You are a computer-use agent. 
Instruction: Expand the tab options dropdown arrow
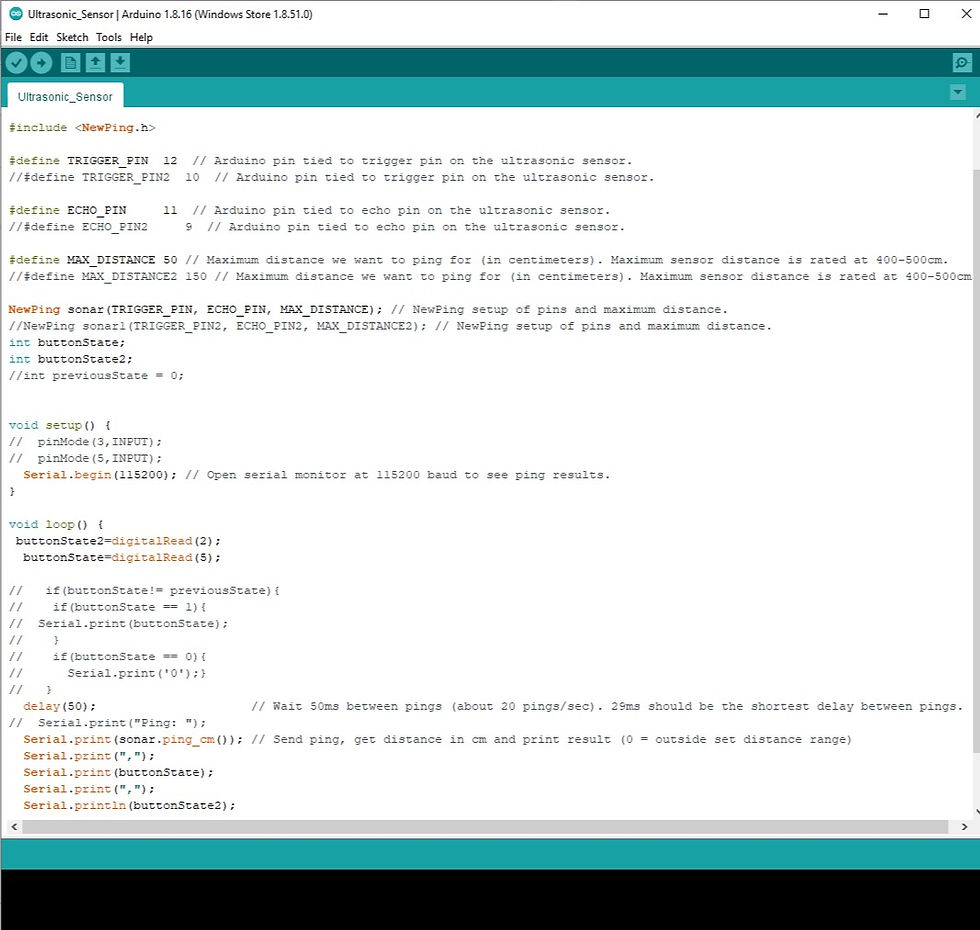tap(958, 92)
